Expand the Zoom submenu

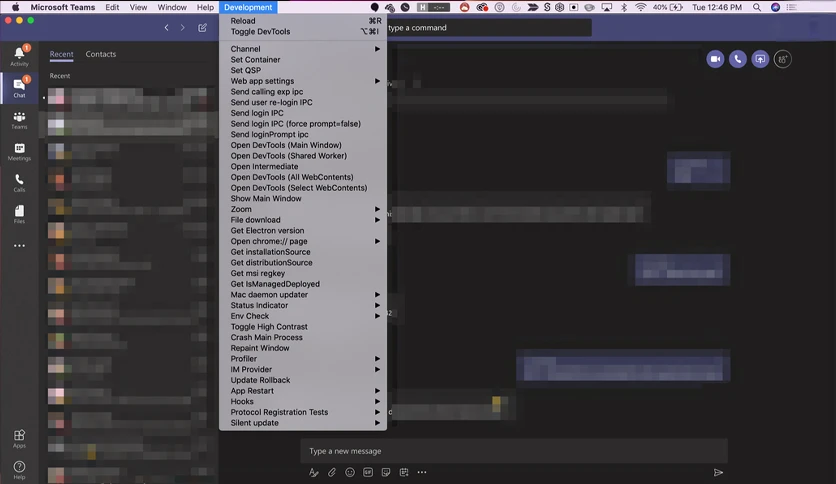pyautogui.click(x=302, y=209)
